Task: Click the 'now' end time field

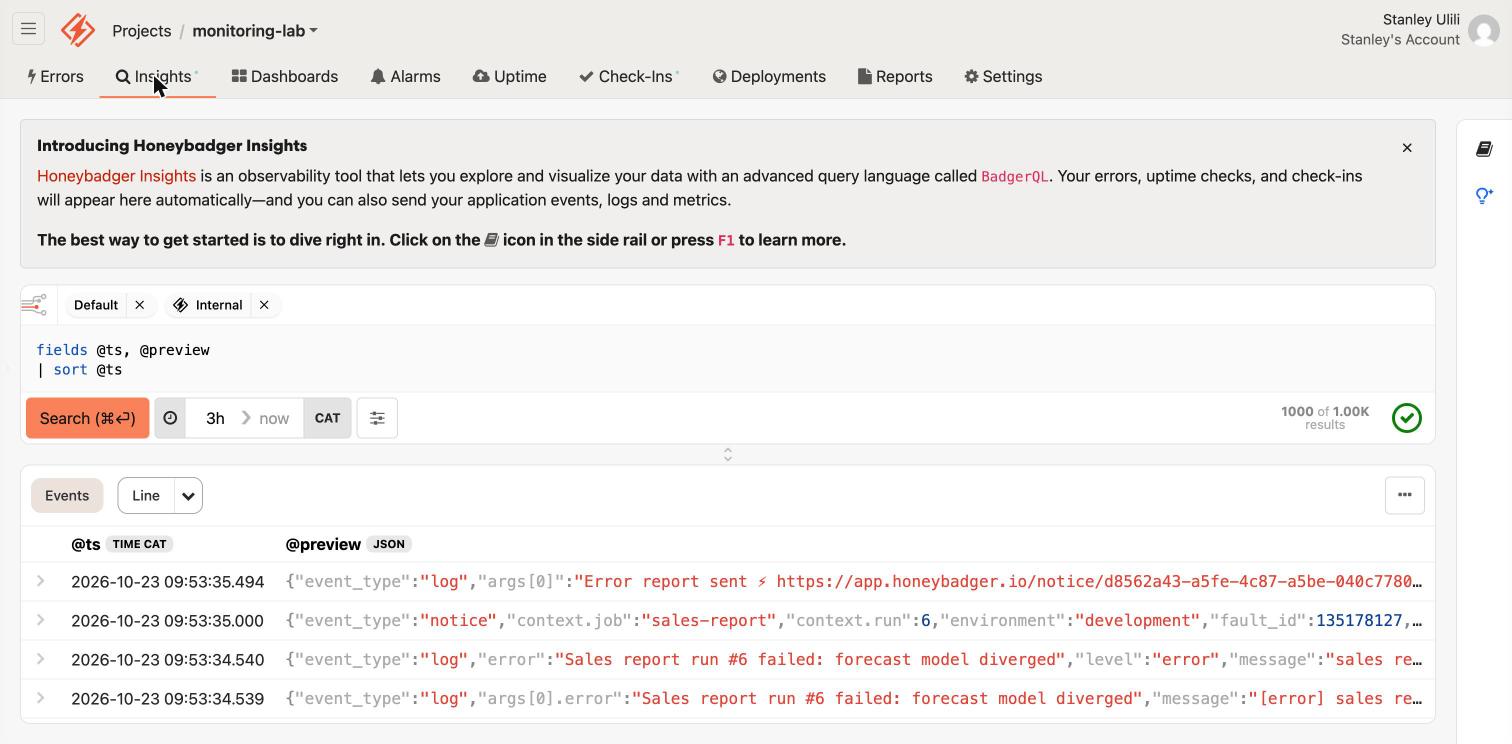Action: pyautogui.click(x=274, y=418)
